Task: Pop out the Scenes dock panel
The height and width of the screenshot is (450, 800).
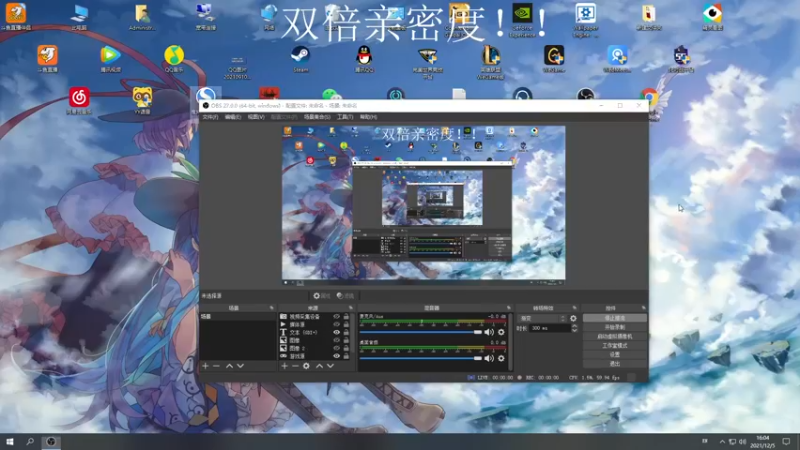Action: [271, 308]
